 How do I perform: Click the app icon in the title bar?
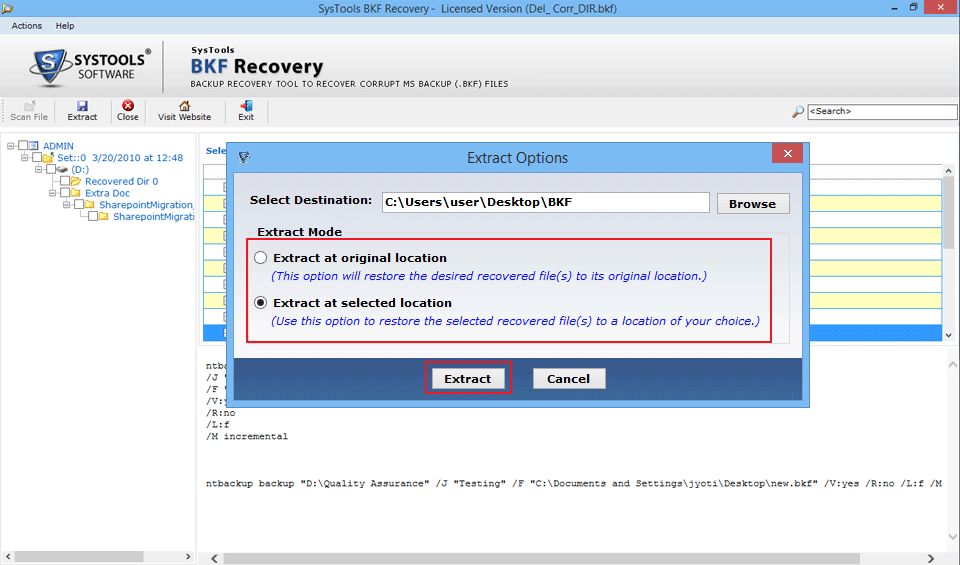tap(7, 8)
